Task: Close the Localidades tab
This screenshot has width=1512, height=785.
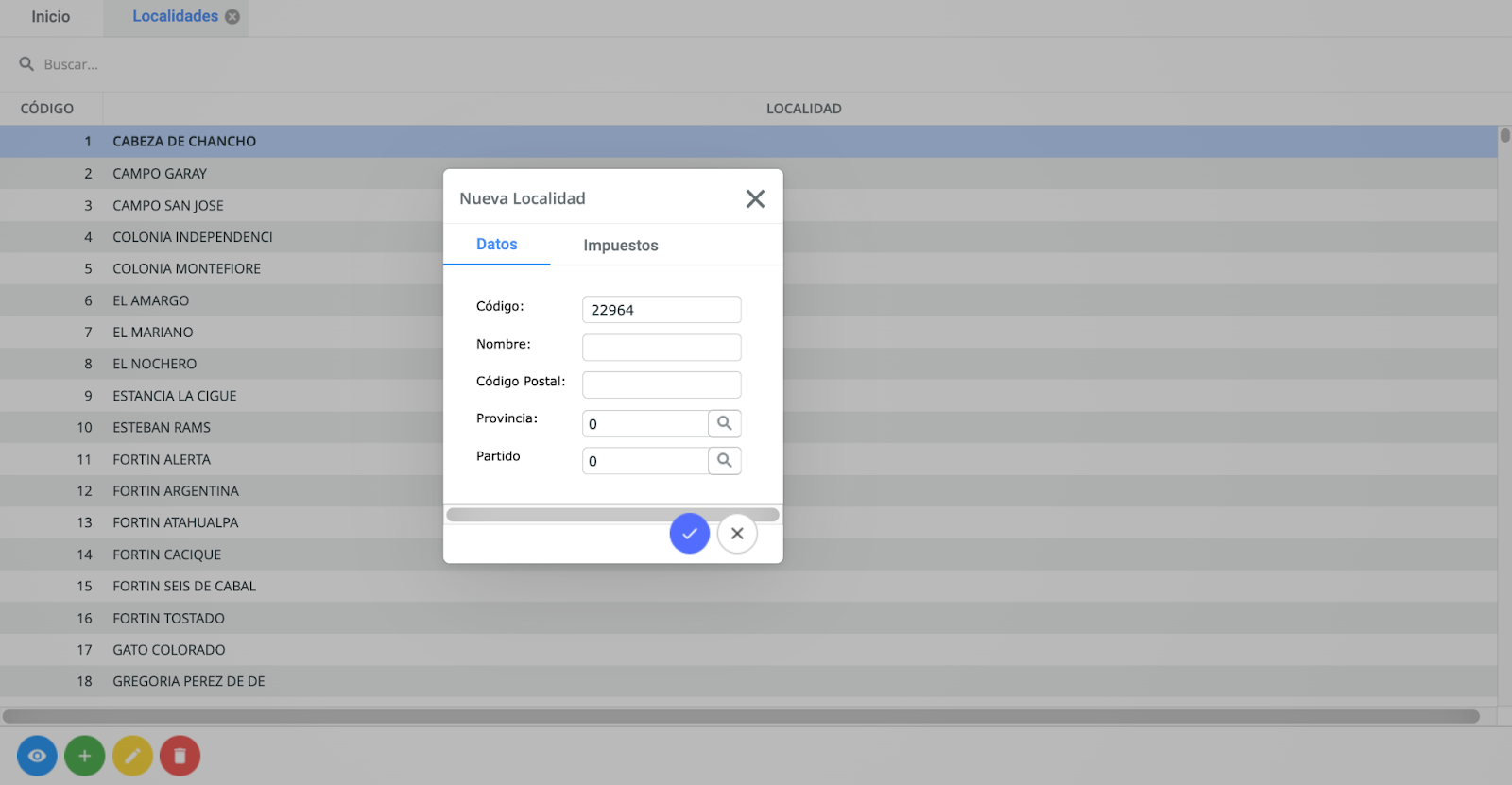Action: click(x=232, y=17)
